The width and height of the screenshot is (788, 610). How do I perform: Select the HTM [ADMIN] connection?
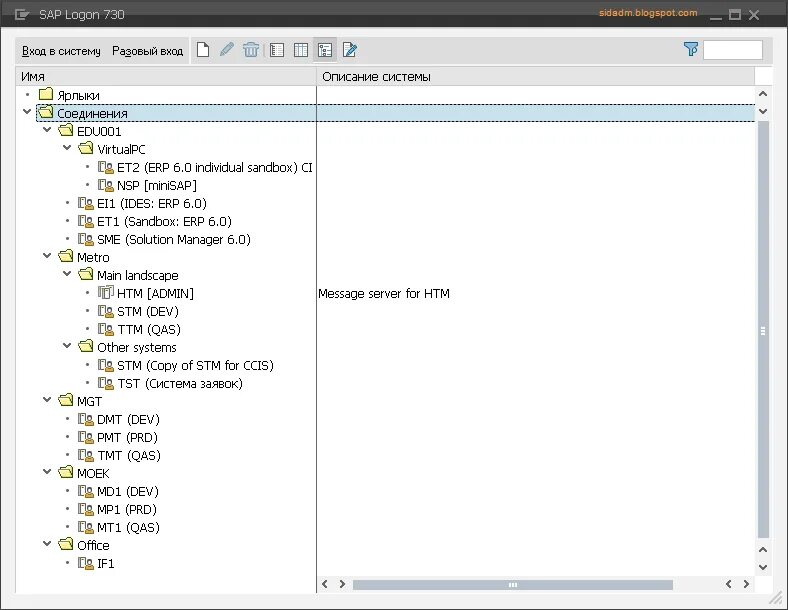pyautogui.click(x=155, y=293)
